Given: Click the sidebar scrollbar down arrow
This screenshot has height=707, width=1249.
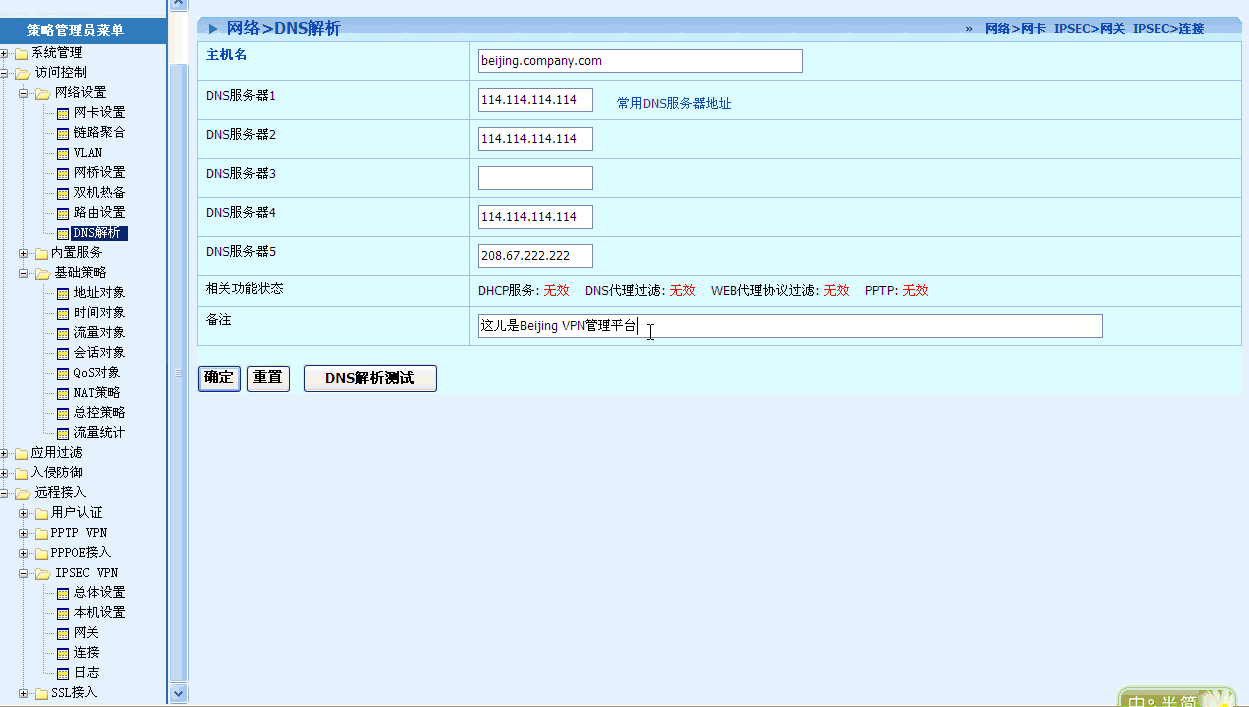Looking at the screenshot, I should pyautogui.click(x=178, y=692).
